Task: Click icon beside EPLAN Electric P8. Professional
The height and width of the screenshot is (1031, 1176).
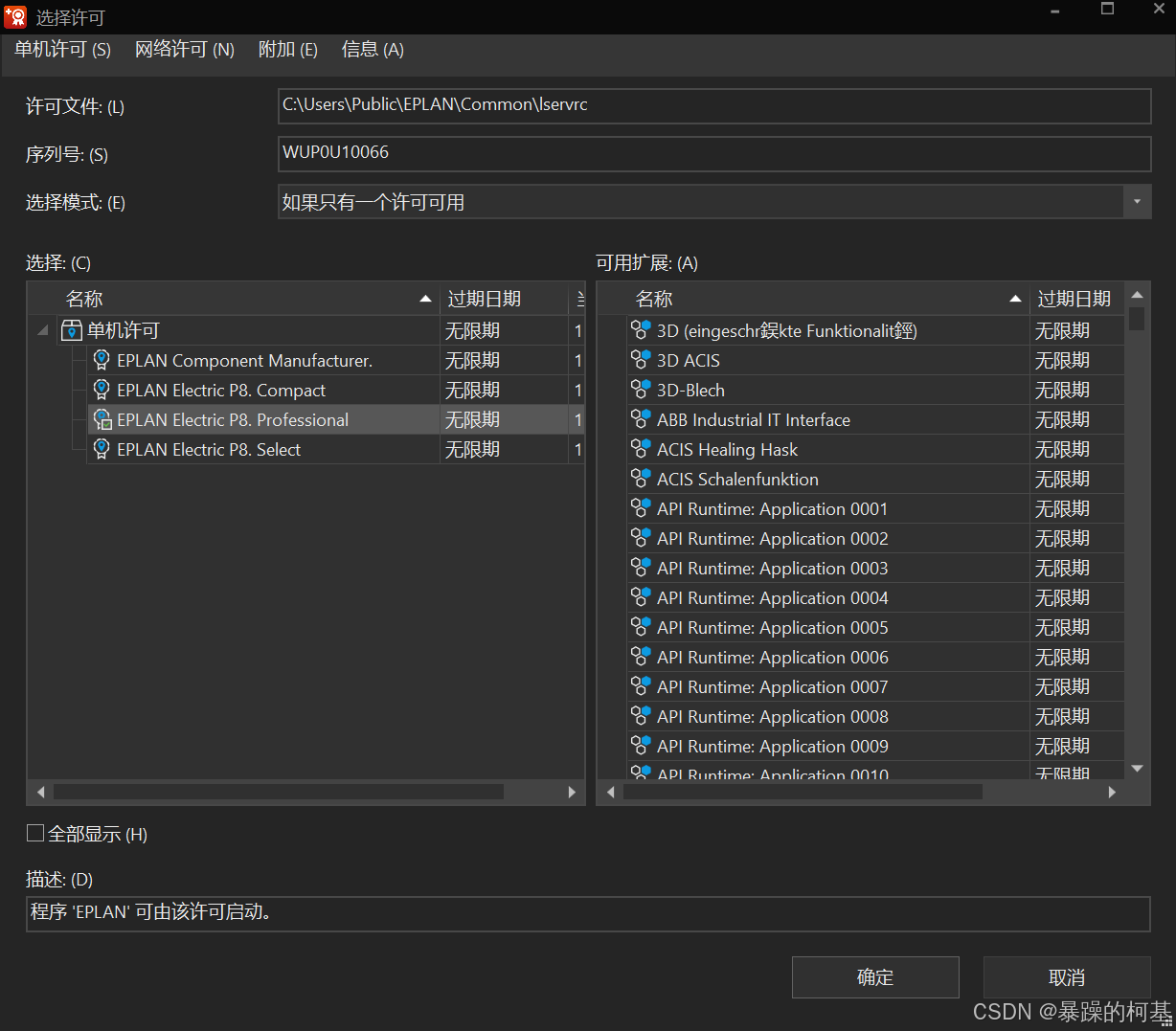Action: (102, 420)
